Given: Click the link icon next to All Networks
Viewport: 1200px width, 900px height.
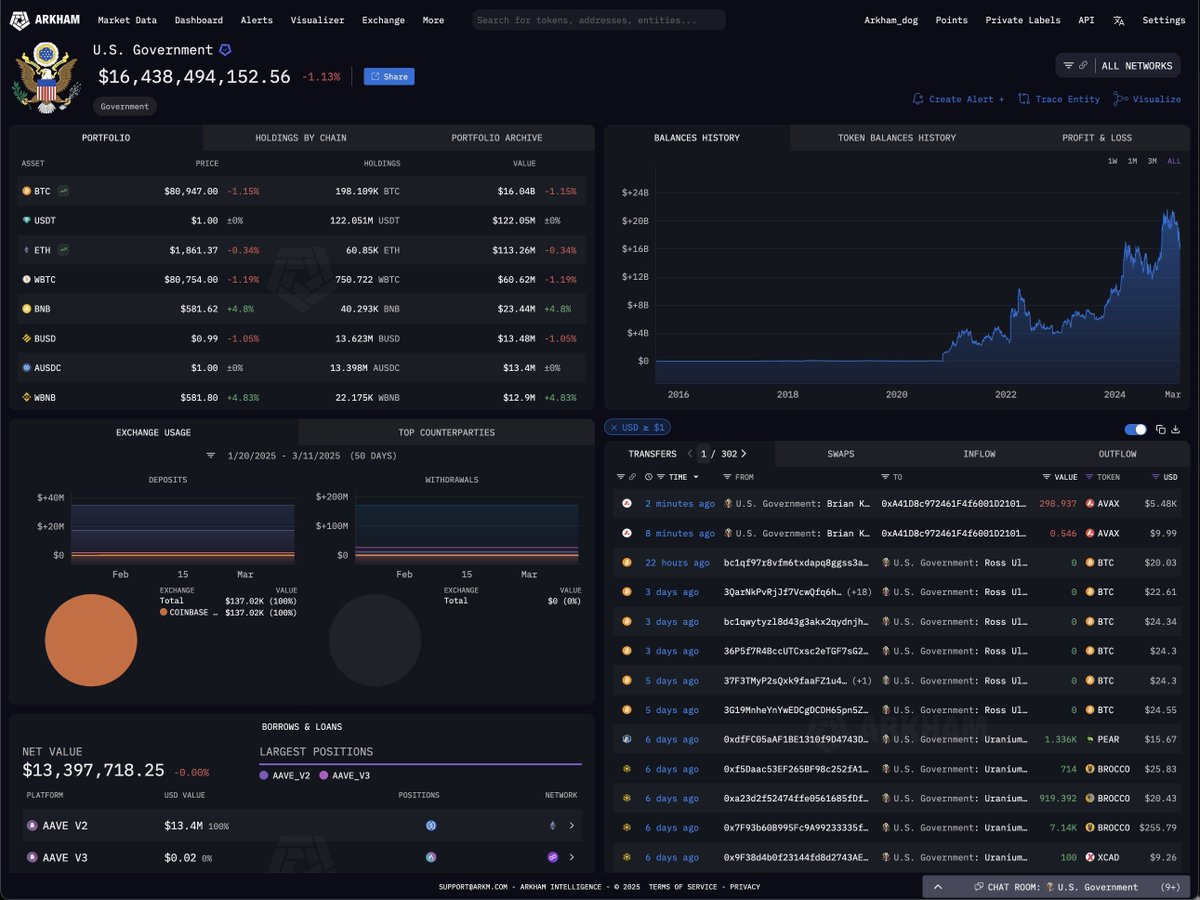Looking at the screenshot, I should 1083,65.
